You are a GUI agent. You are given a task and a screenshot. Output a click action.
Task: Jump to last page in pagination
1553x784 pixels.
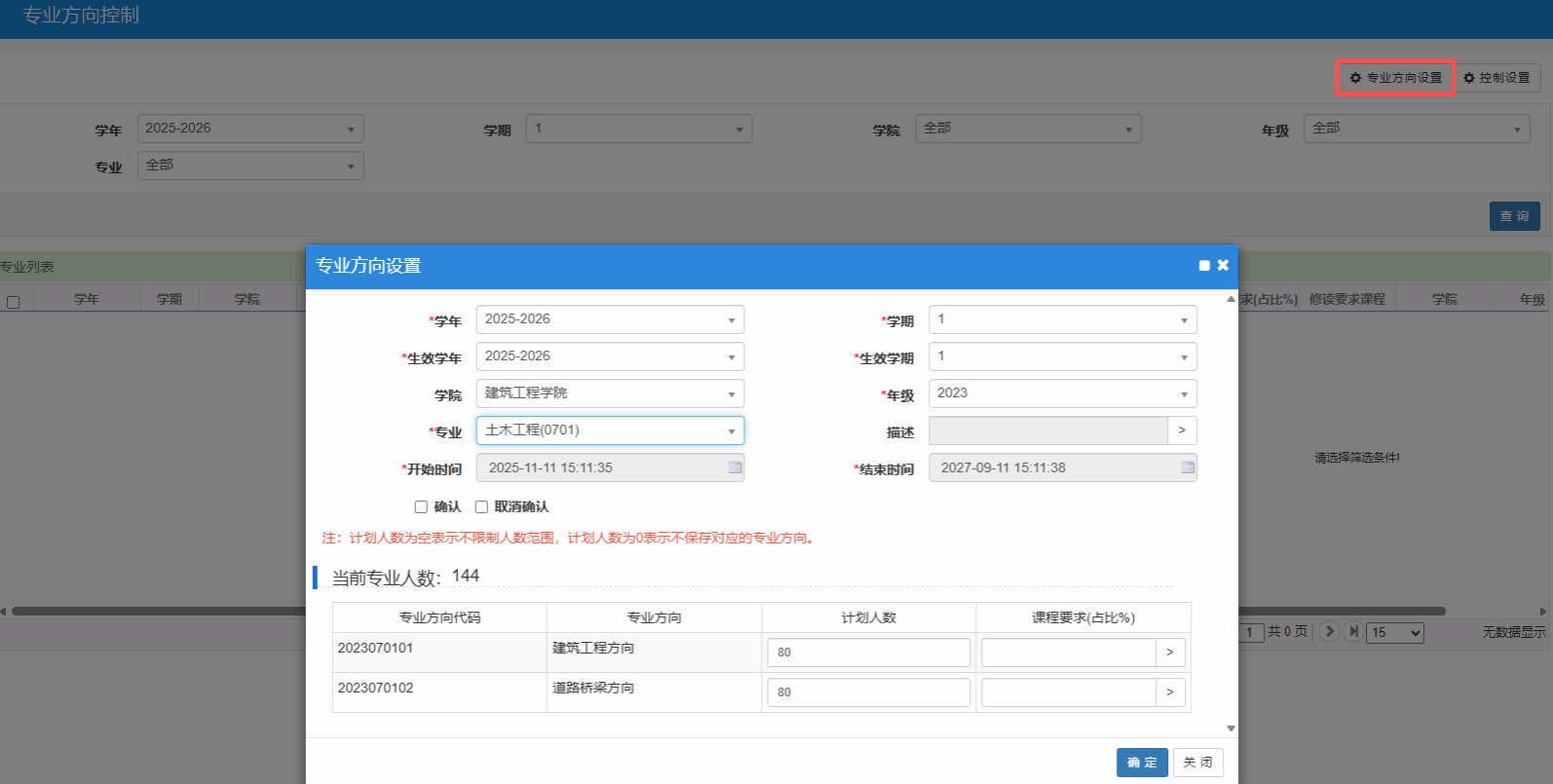click(x=1353, y=632)
